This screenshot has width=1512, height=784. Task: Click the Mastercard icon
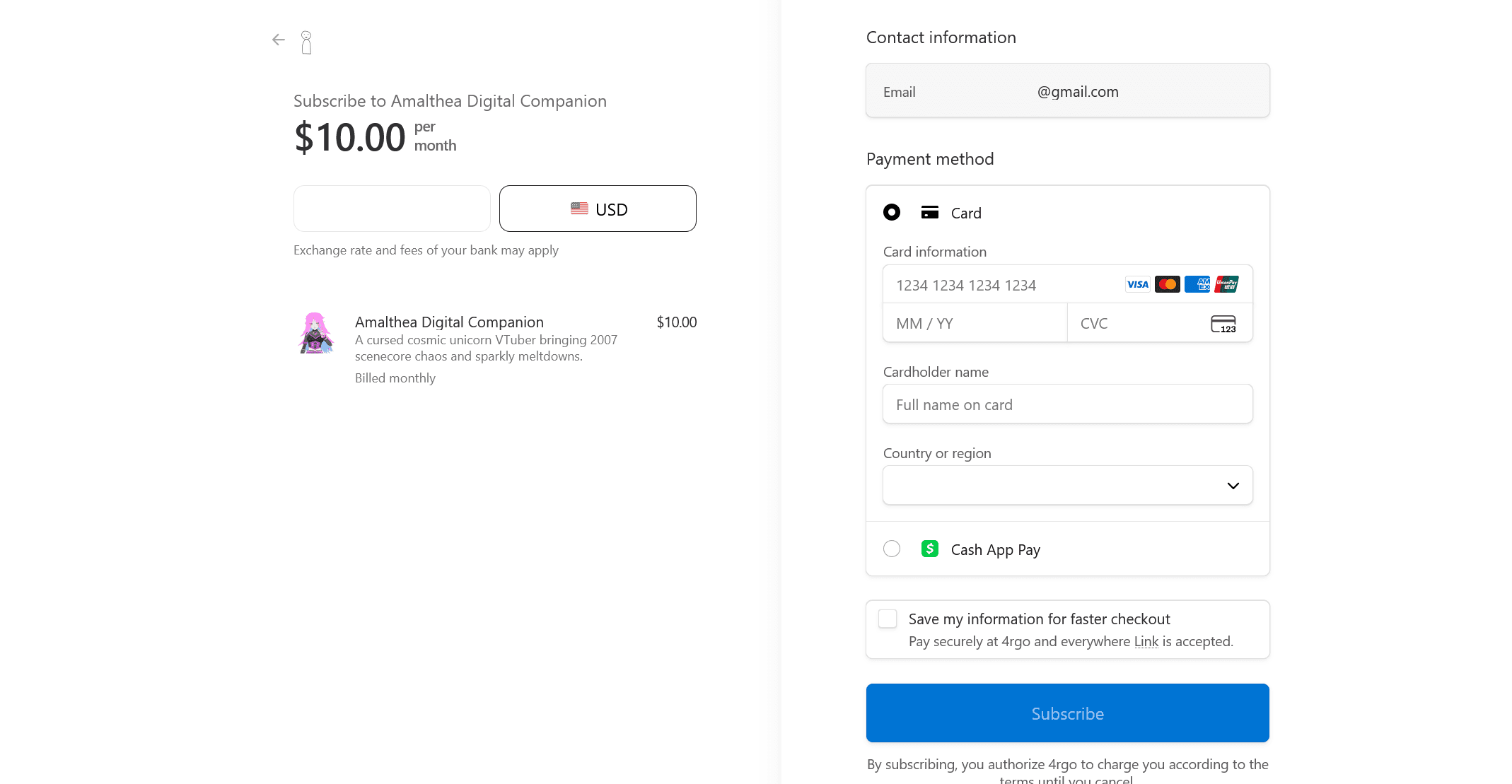click(x=1167, y=284)
